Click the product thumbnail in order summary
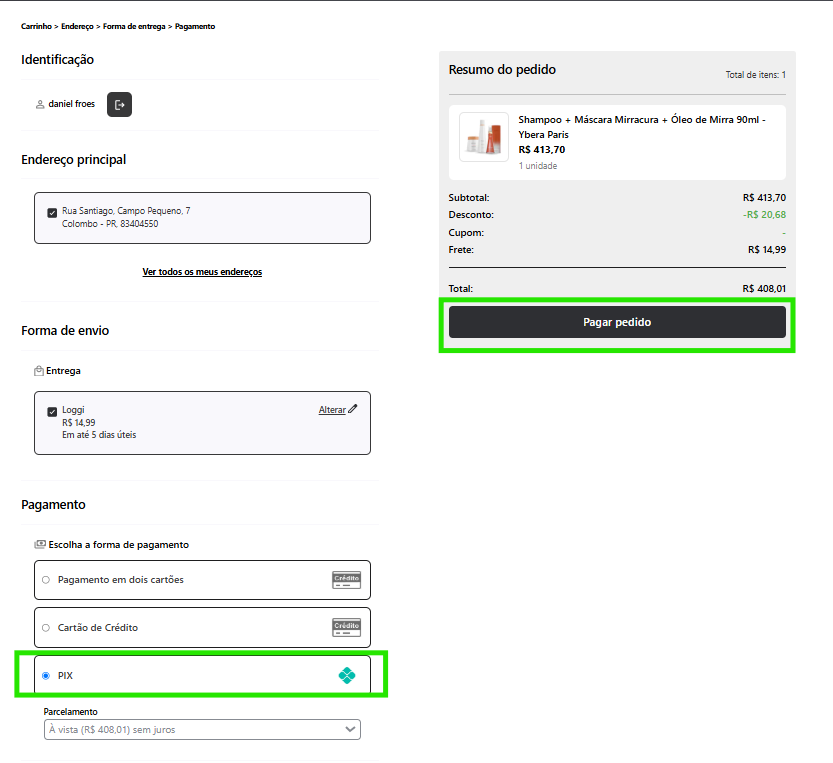This screenshot has width=833, height=763. [x=483, y=137]
